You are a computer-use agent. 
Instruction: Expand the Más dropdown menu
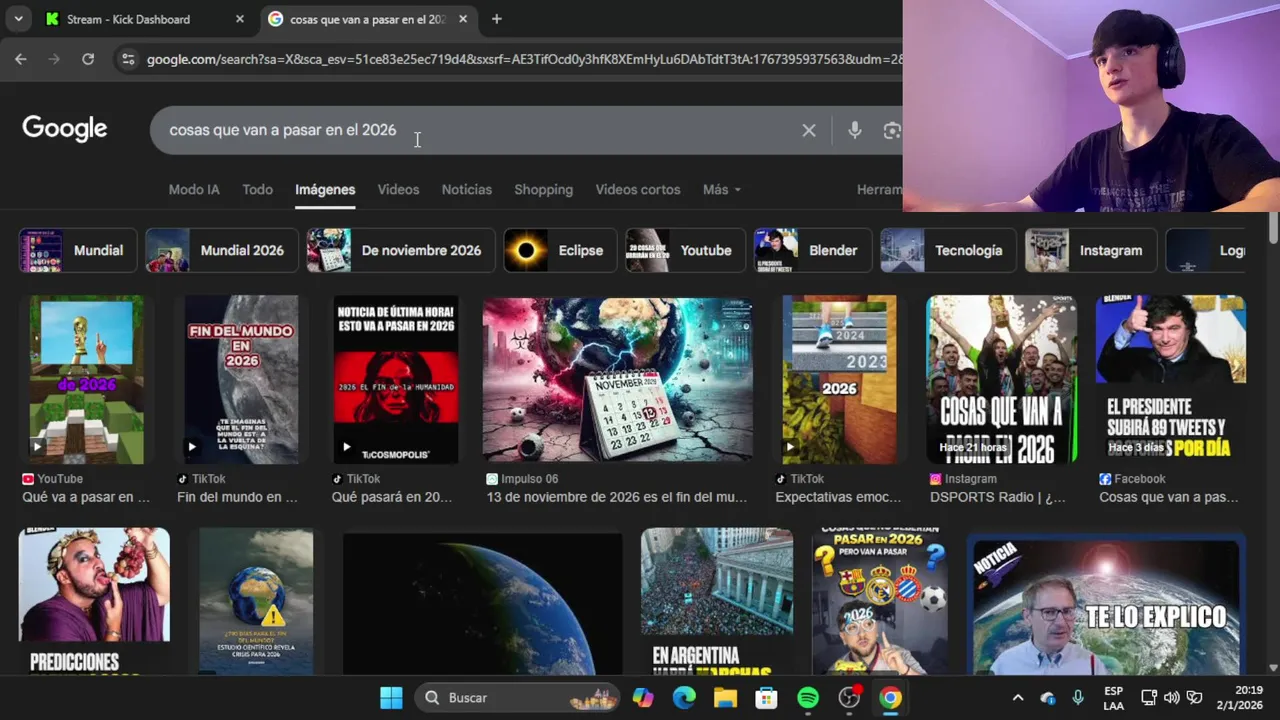[722, 189]
